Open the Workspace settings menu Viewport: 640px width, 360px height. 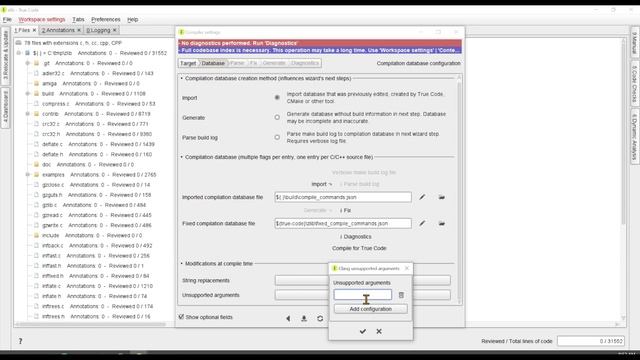pyautogui.click(x=42, y=19)
